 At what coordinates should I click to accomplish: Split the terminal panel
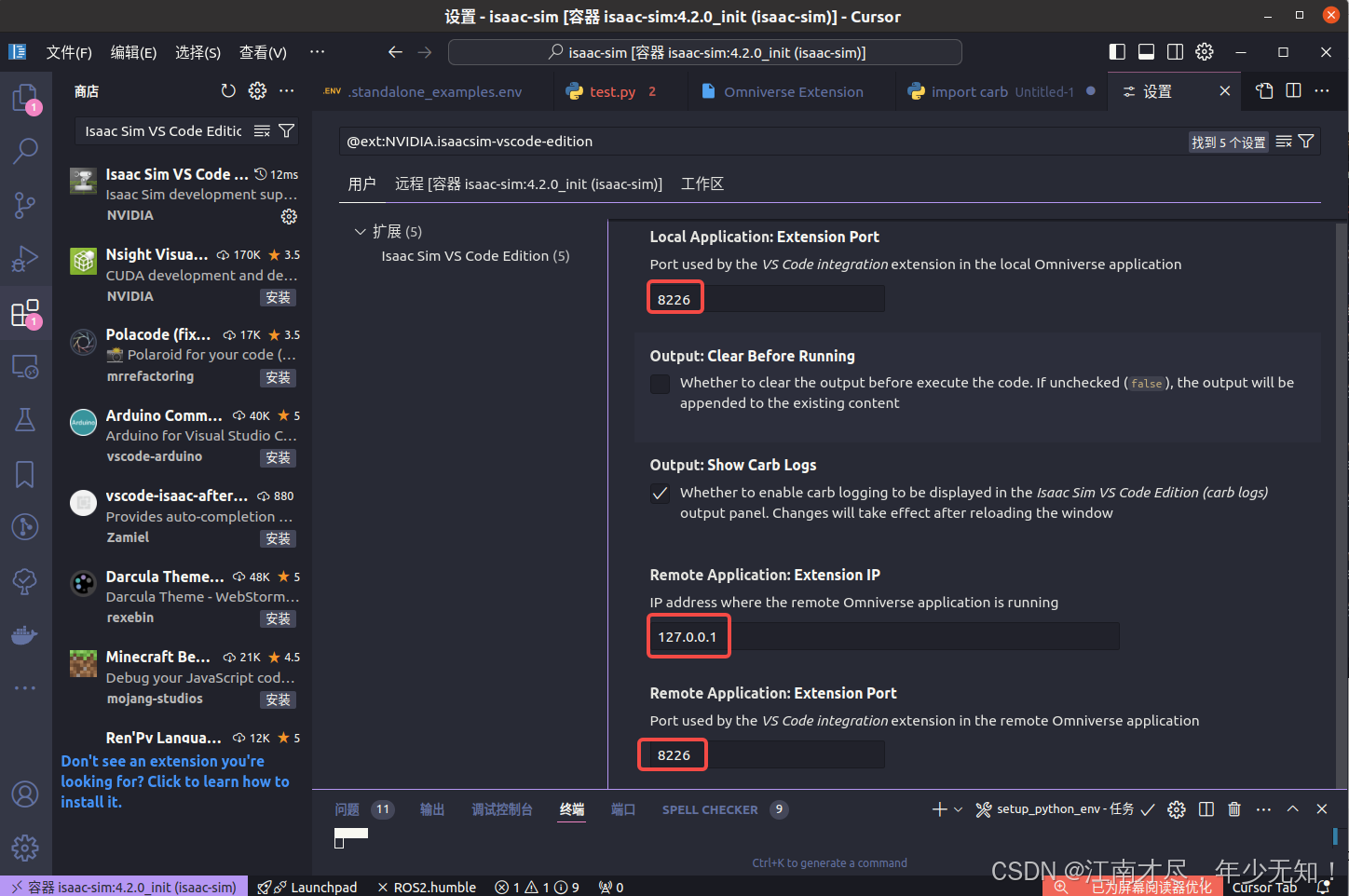(1206, 809)
